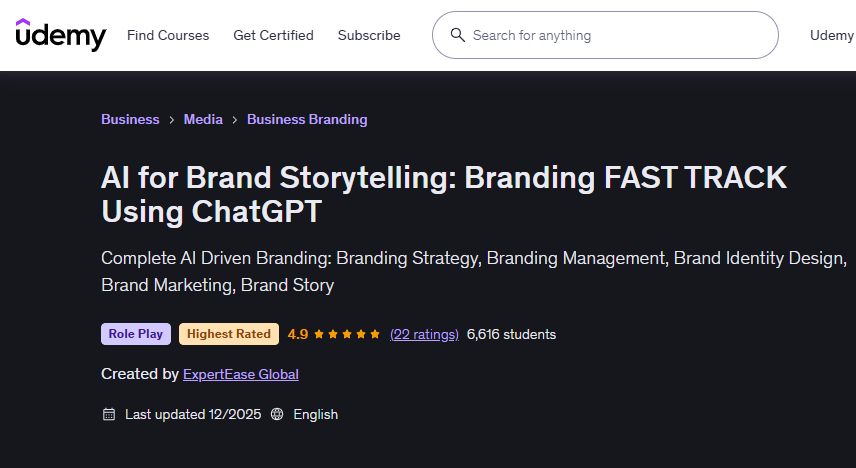Open the Find Courses menu
Viewport: 856px width, 468px height.
click(x=168, y=35)
